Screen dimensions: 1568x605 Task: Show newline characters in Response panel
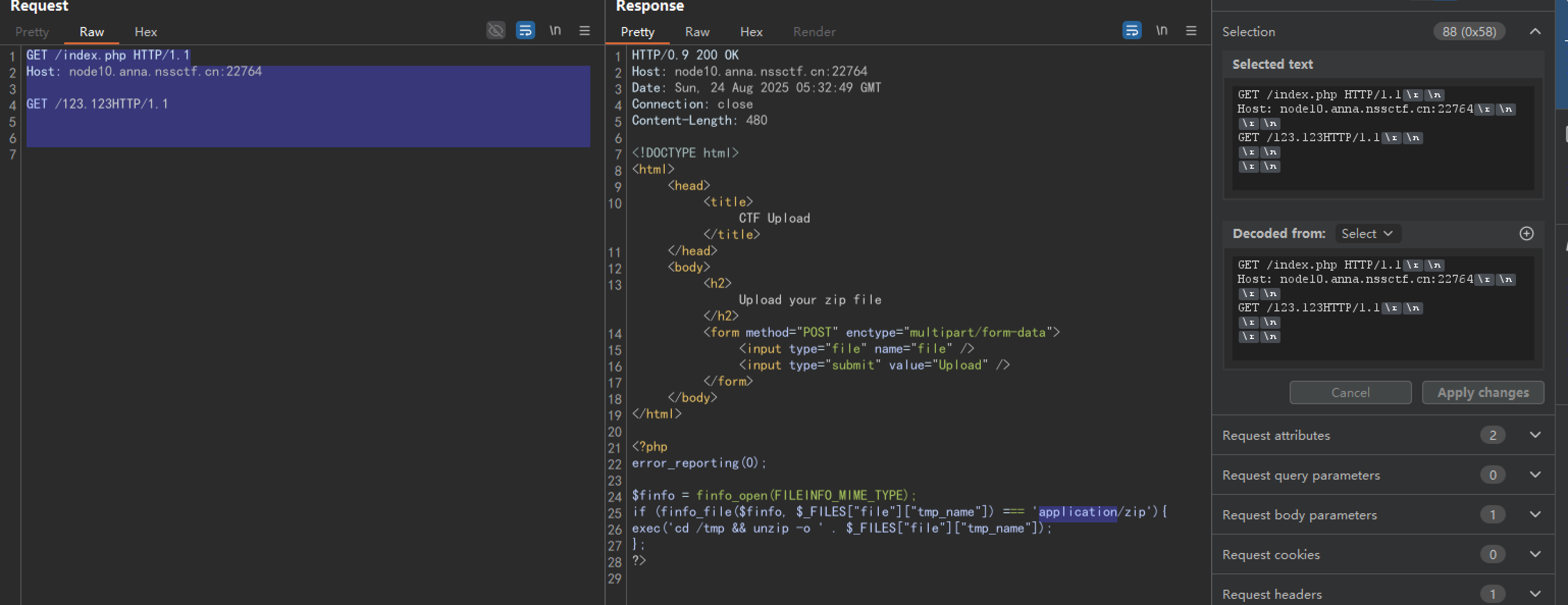(x=1162, y=31)
